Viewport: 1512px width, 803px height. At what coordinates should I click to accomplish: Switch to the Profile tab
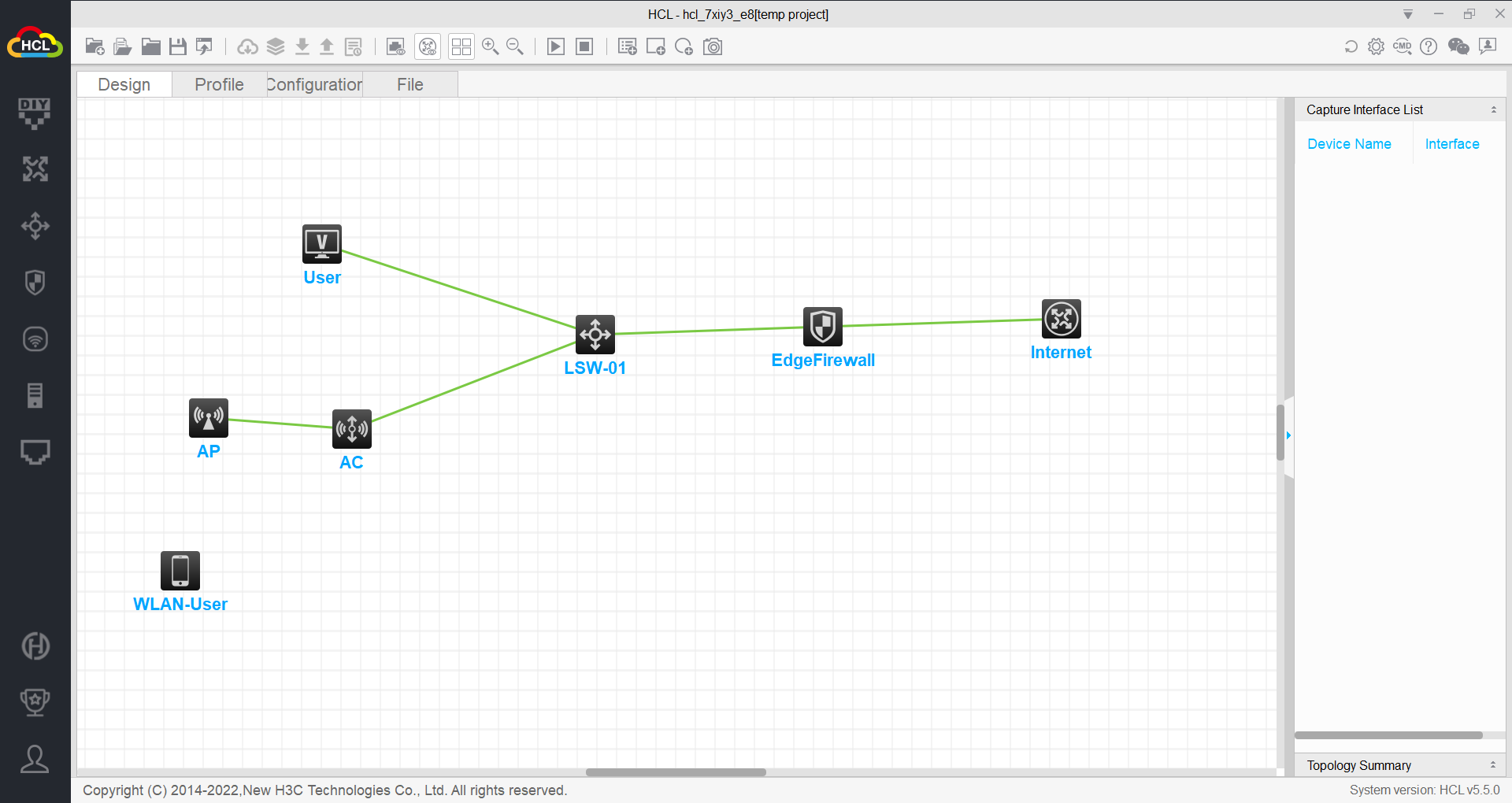coord(219,84)
